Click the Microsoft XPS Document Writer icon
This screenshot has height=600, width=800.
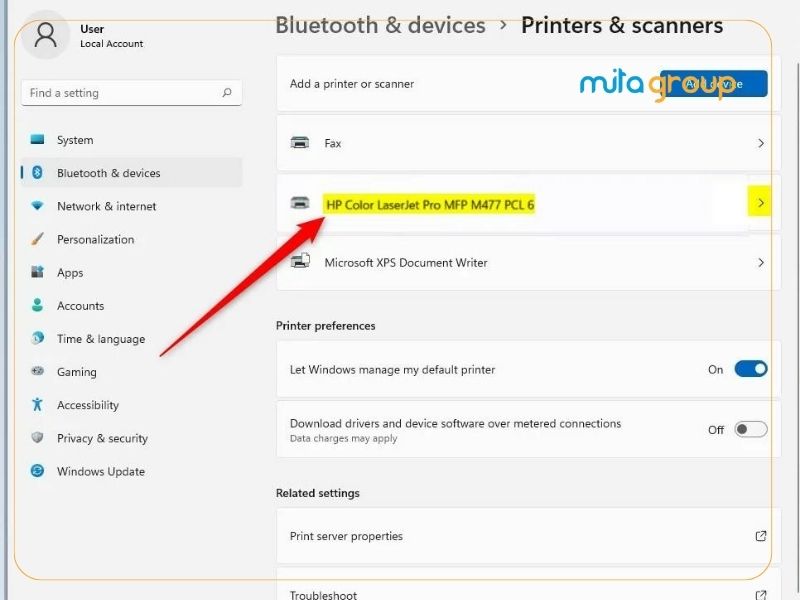300,261
